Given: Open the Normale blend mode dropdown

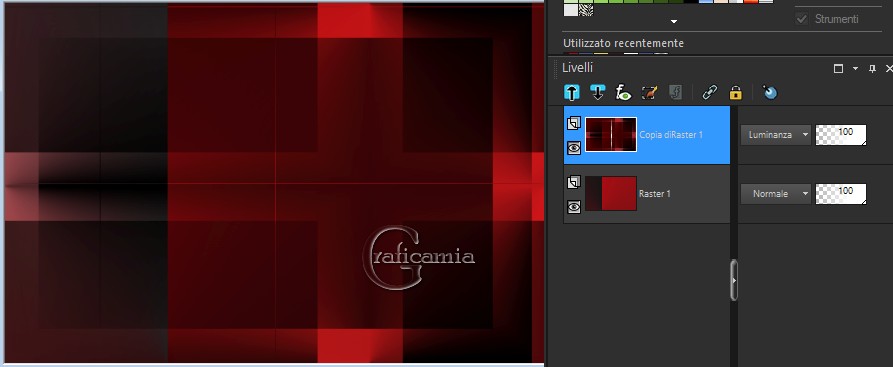Looking at the screenshot, I should [x=775, y=194].
